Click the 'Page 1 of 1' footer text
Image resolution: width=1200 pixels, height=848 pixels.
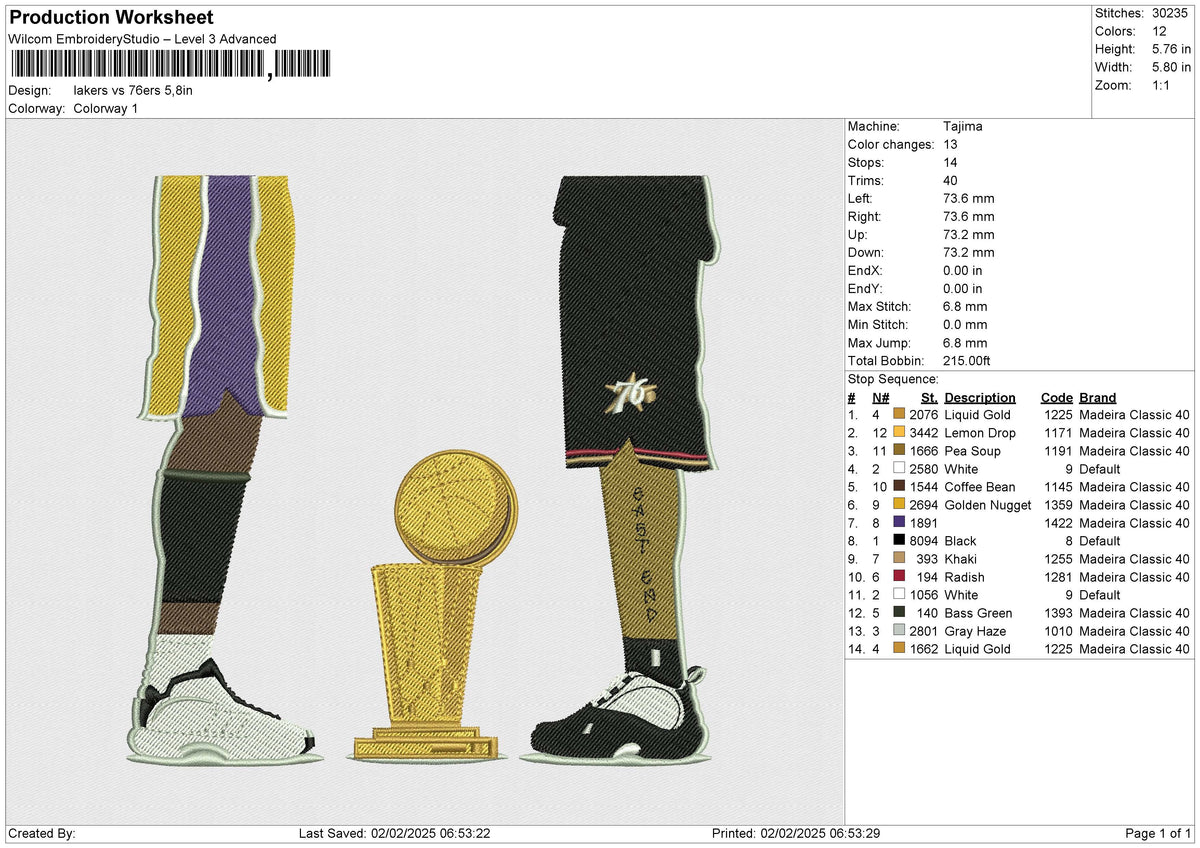point(1158,834)
